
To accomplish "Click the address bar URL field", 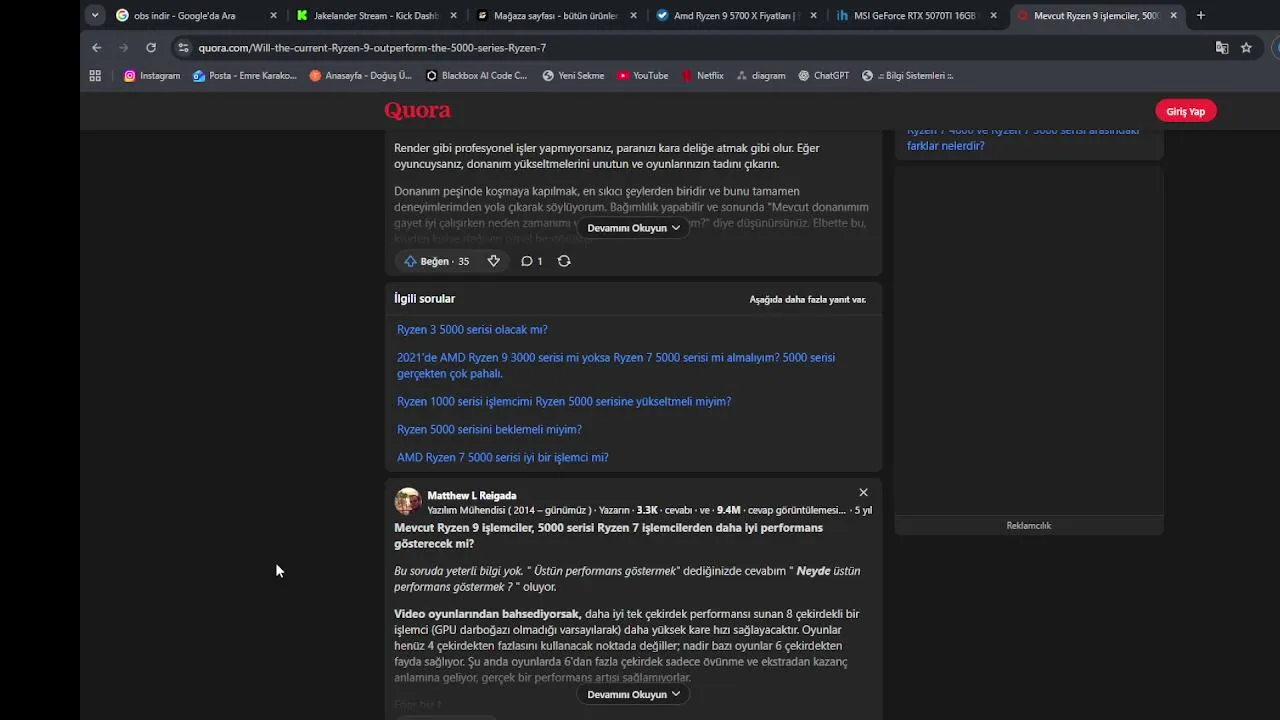I will (x=690, y=47).
